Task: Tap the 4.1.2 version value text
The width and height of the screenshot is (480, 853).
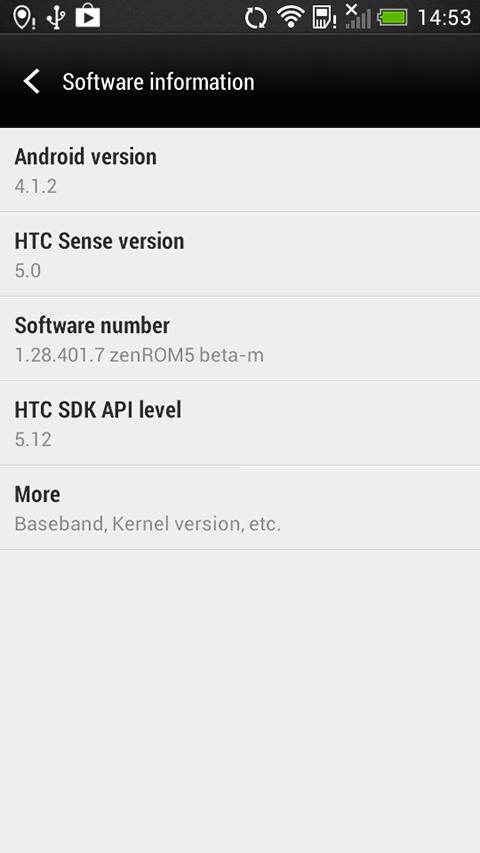Action: [35, 186]
